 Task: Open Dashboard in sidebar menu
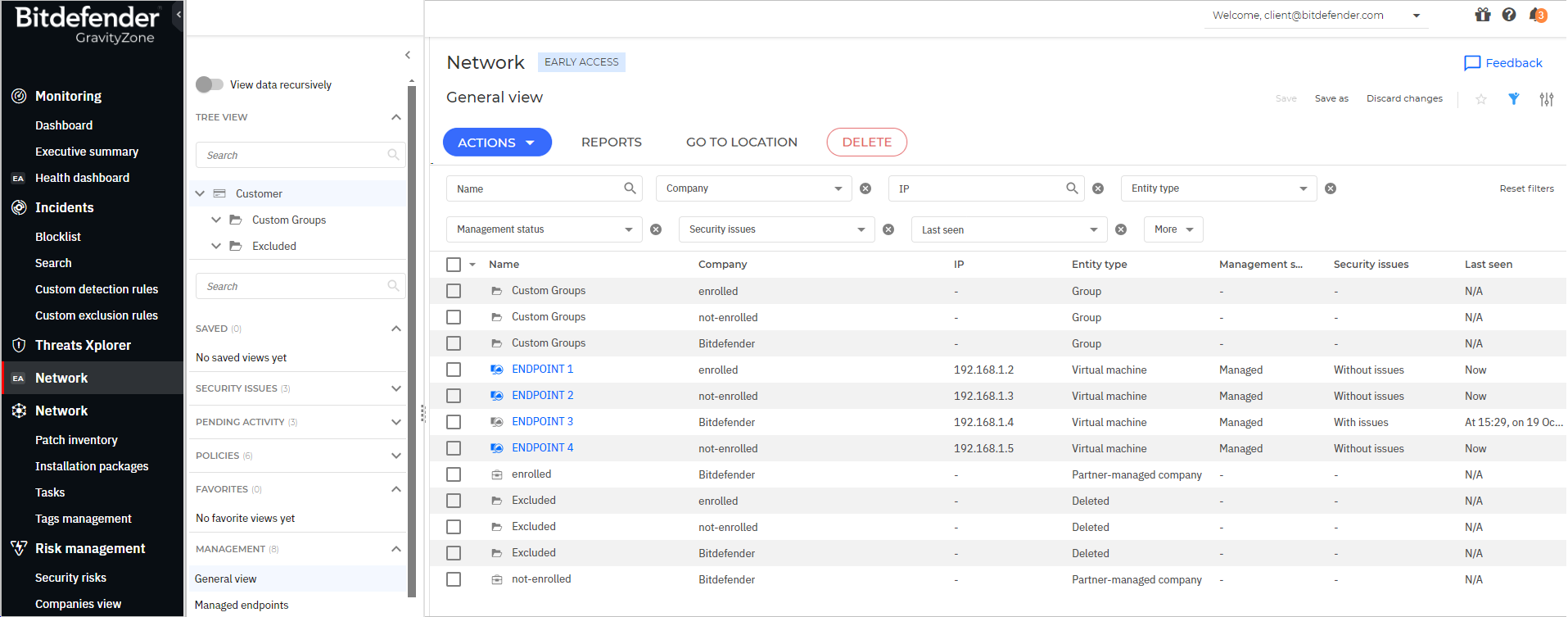coord(64,125)
